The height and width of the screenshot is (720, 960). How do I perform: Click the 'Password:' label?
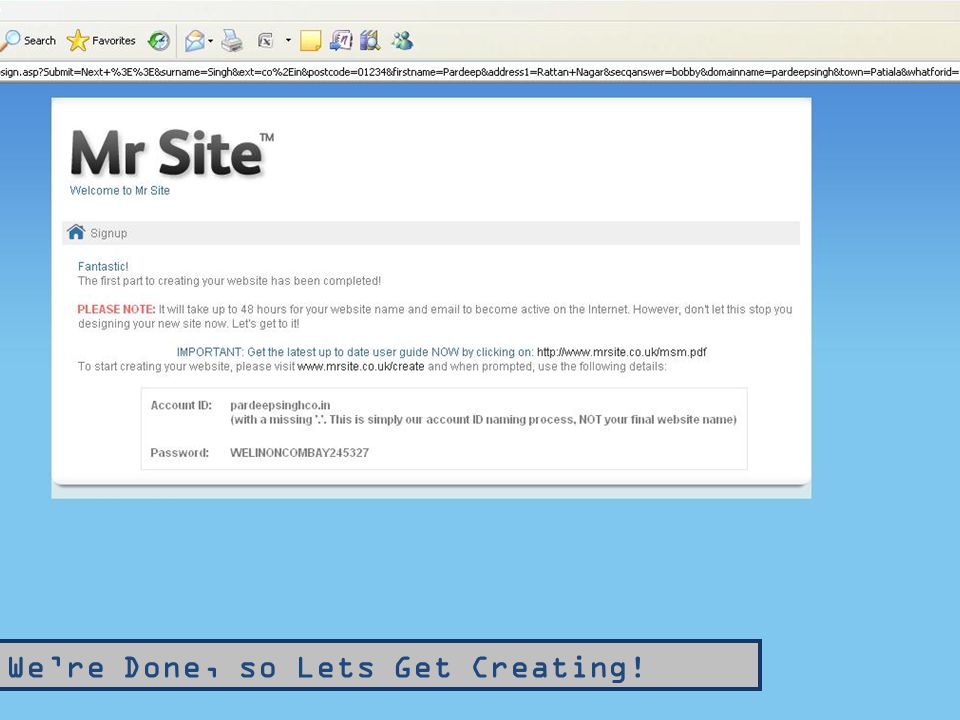point(179,452)
